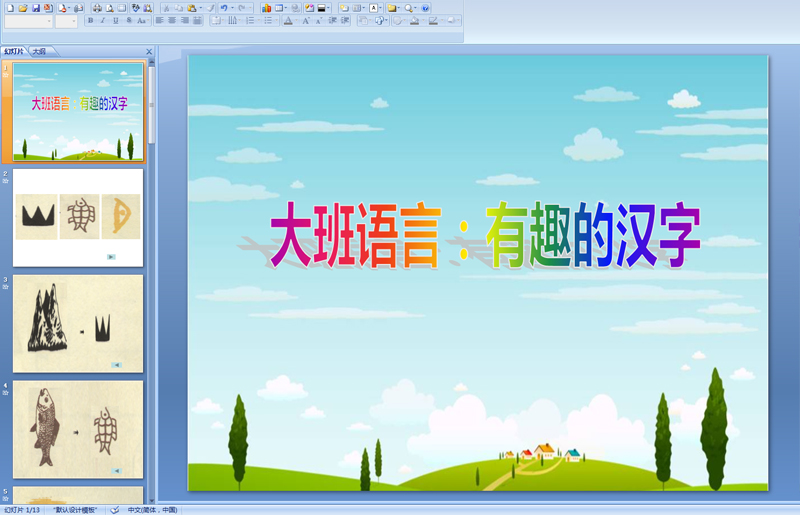This screenshot has width=800, height=515.
Task: Toggle italic formatting
Action: click(x=103, y=20)
